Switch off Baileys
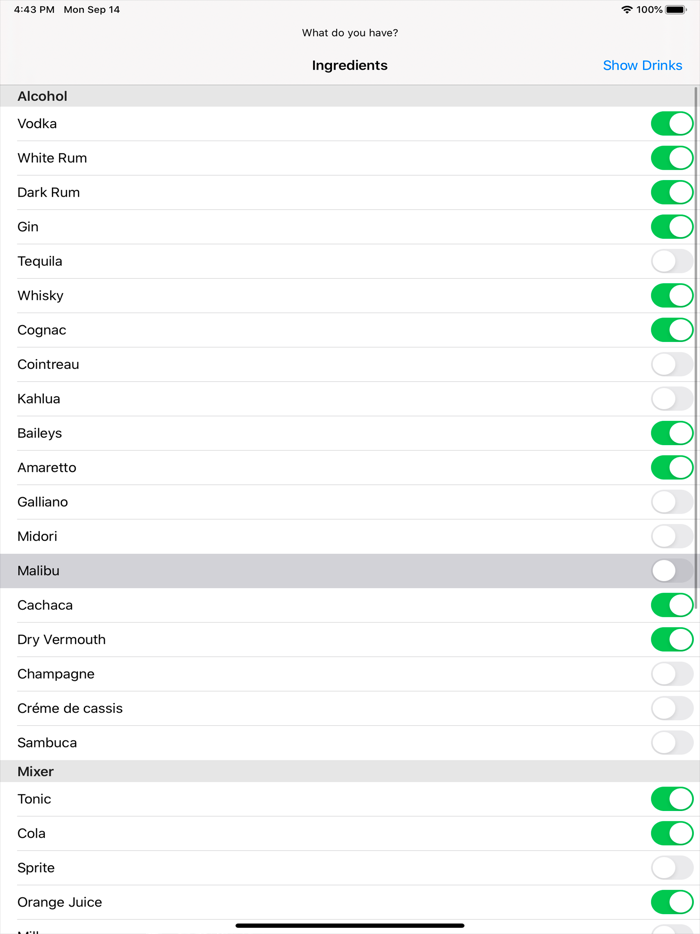The height and width of the screenshot is (934, 700). point(672,433)
